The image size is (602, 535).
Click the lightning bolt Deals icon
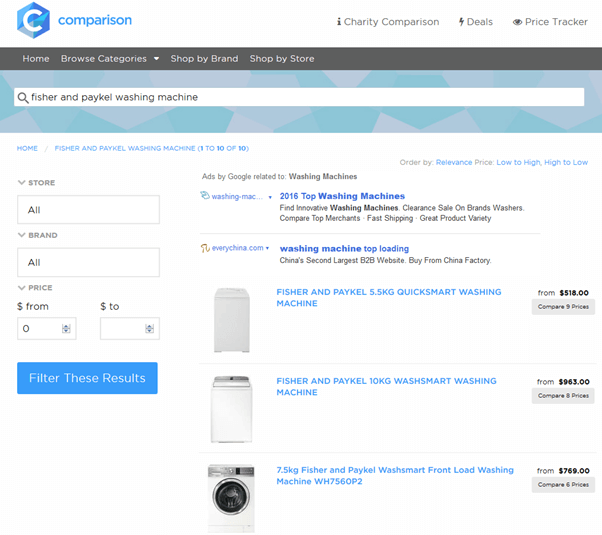click(x=461, y=22)
